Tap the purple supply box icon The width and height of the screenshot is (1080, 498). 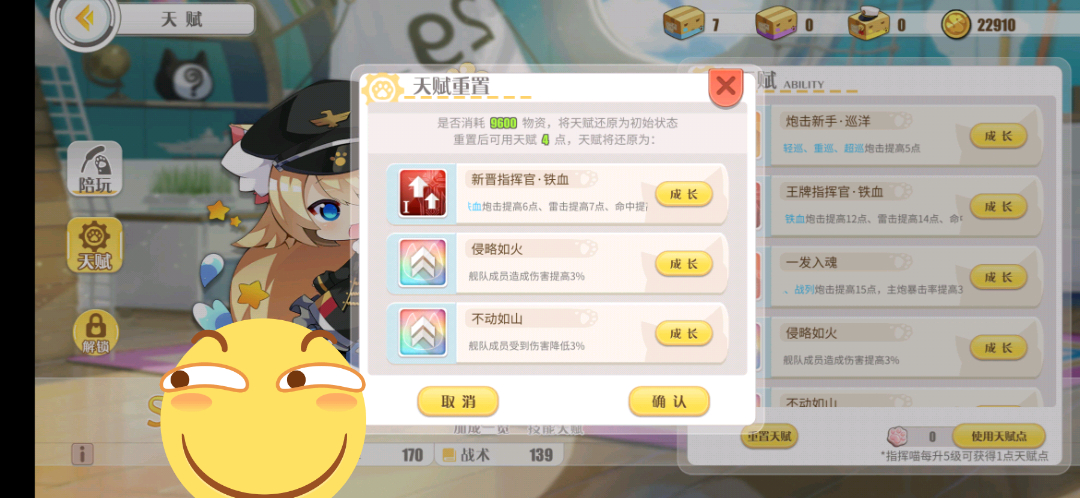(776, 24)
